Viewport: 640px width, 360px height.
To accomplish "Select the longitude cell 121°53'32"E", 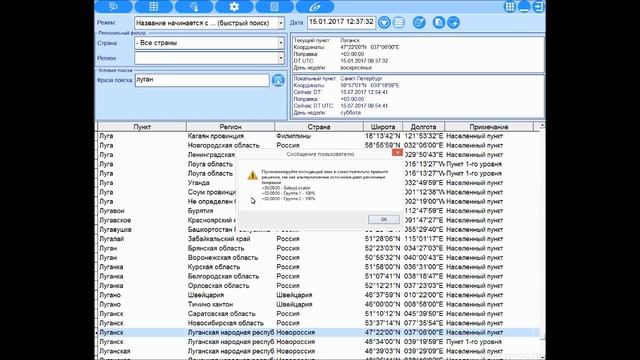I will click(424, 136).
